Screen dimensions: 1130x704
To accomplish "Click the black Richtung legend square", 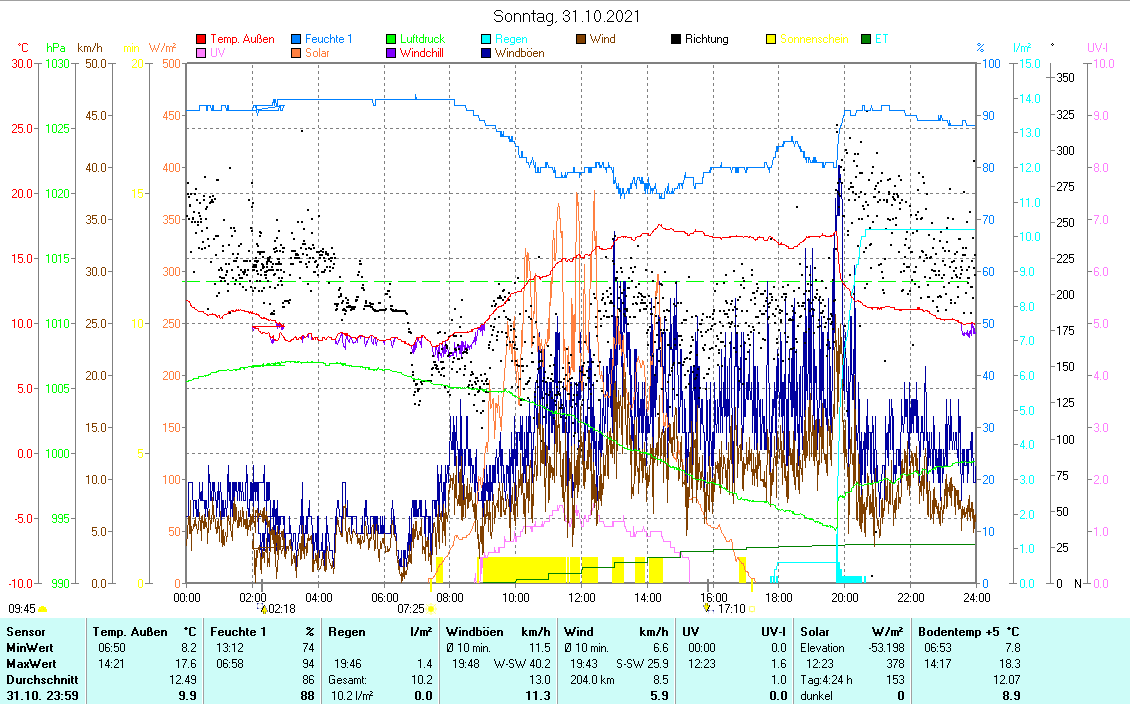I will [676, 40].
